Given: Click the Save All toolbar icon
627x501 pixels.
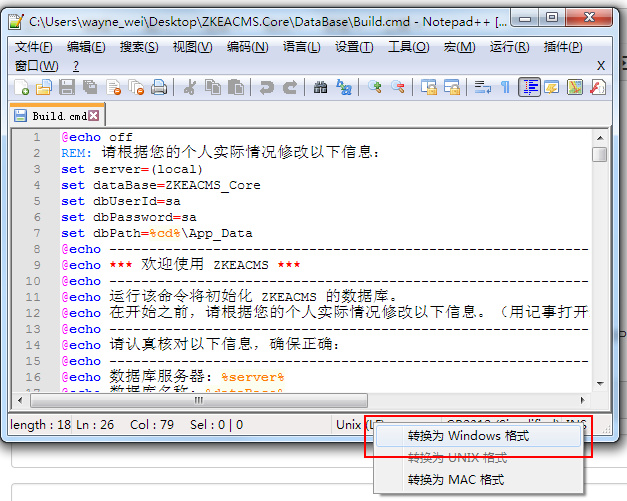Looking at the screenshot, I should pyautogui.click(x=90, y=87).
